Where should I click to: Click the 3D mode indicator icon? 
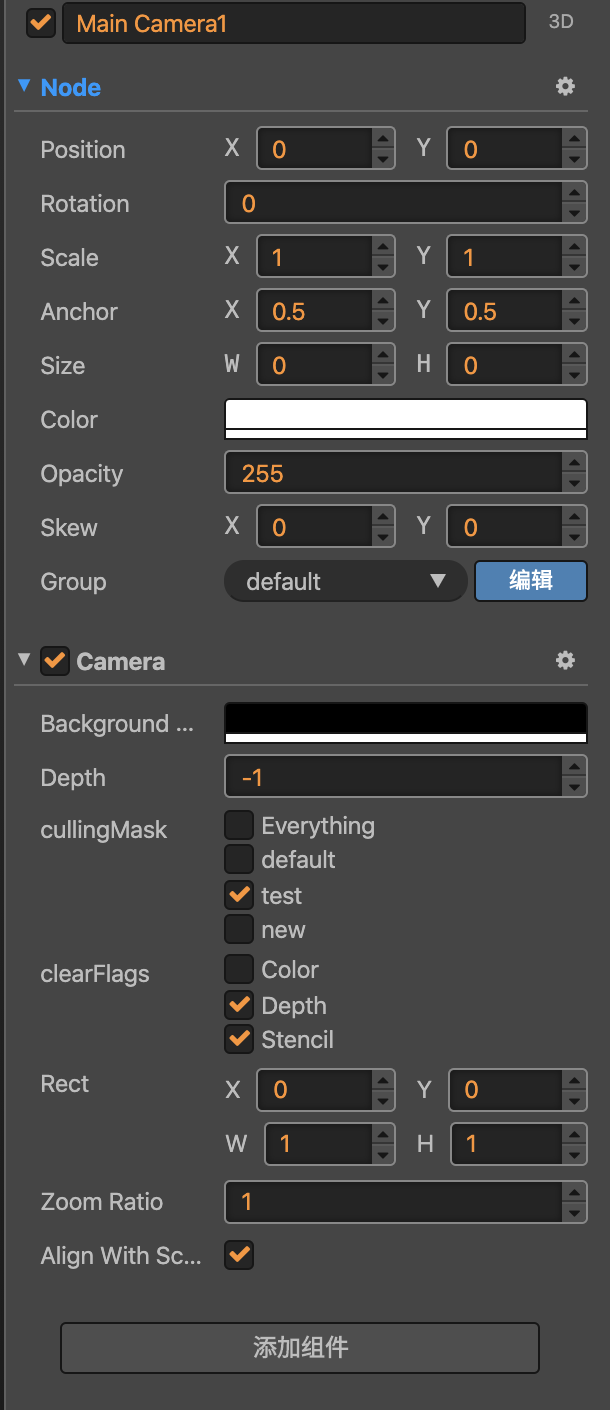[x=561, y=21]
